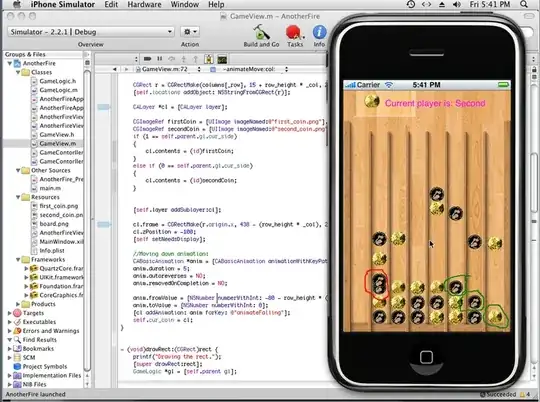Image resolution: width=540 pixels, height=402 pixels.
Task: Click the debugger step into arrow
Action: pyautogui.click(x=184, y=59)
